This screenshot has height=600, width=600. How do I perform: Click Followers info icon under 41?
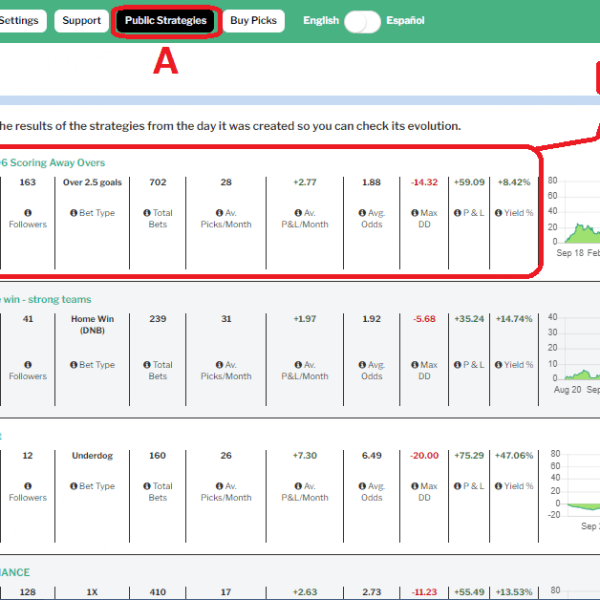[28, 365]
